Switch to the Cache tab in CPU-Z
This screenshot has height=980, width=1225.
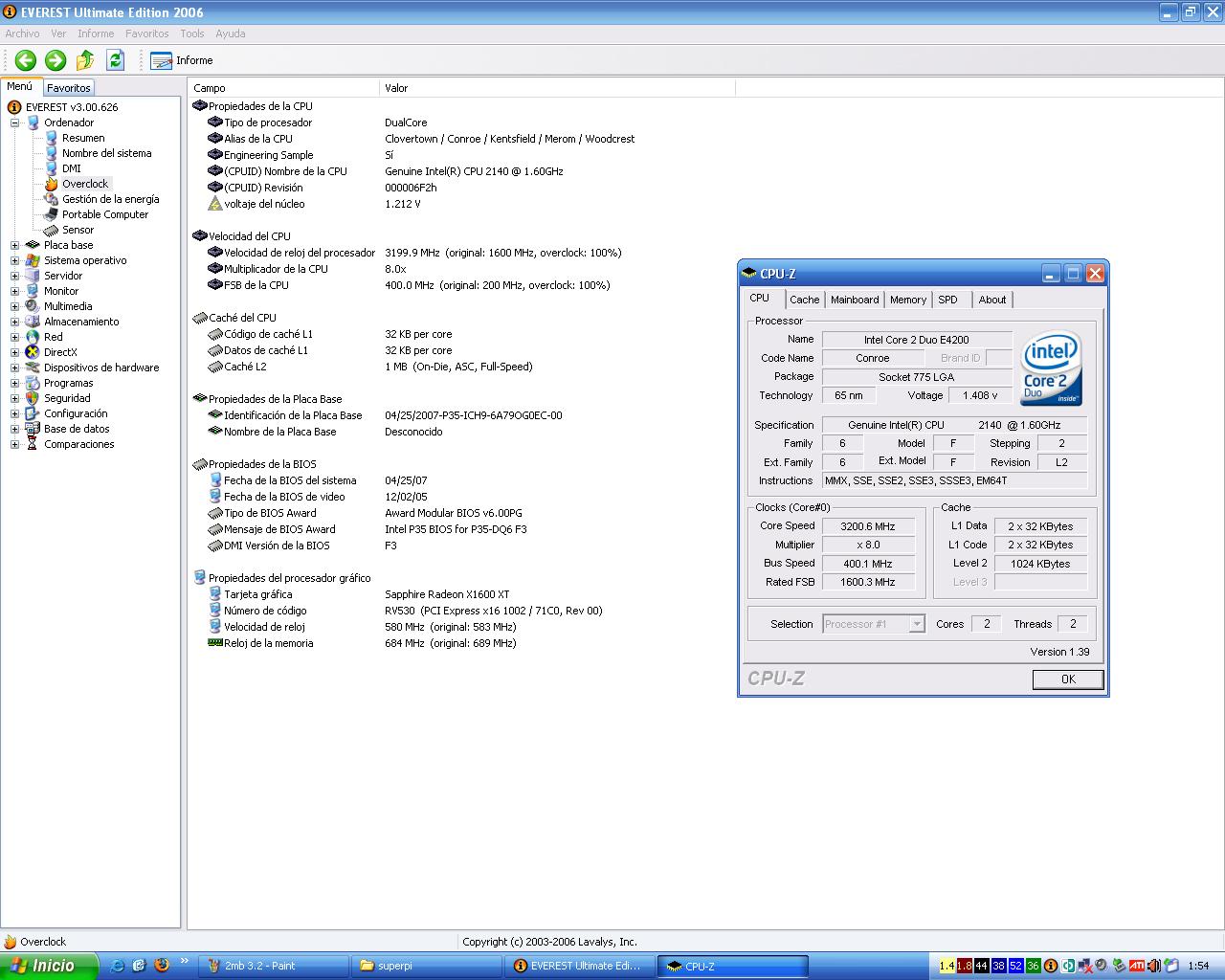click(804, 300)
